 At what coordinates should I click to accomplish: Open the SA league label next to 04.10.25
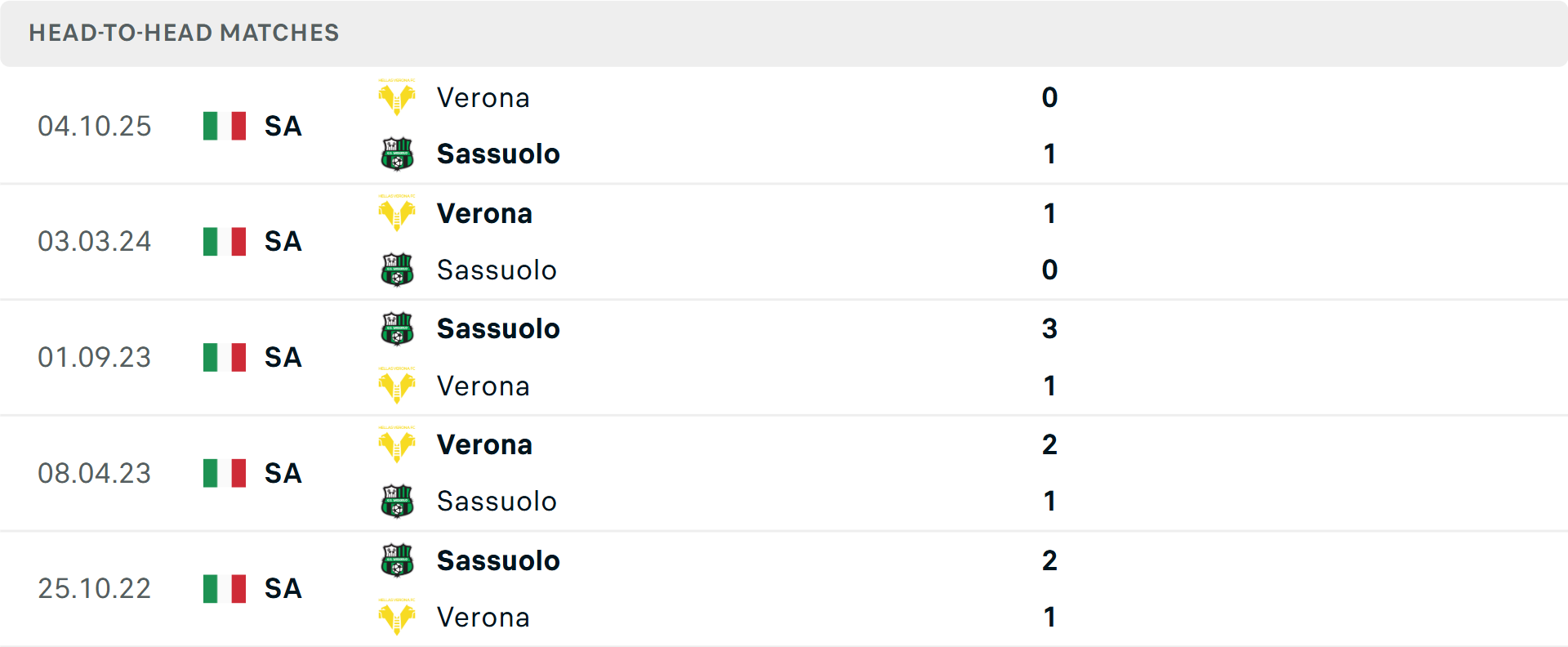tap(282, 127)
